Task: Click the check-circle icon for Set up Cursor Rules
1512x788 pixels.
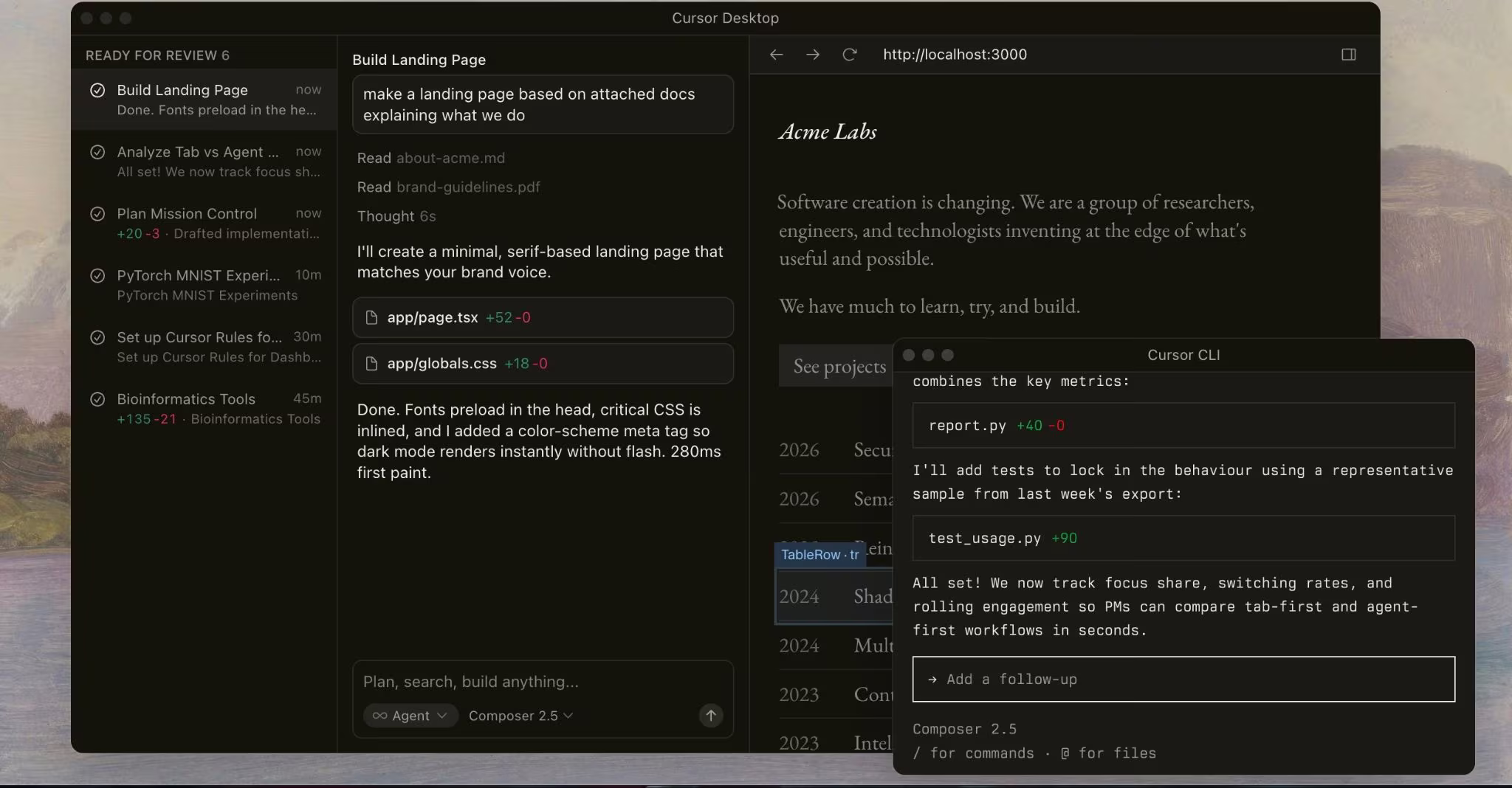Action: 97,337
